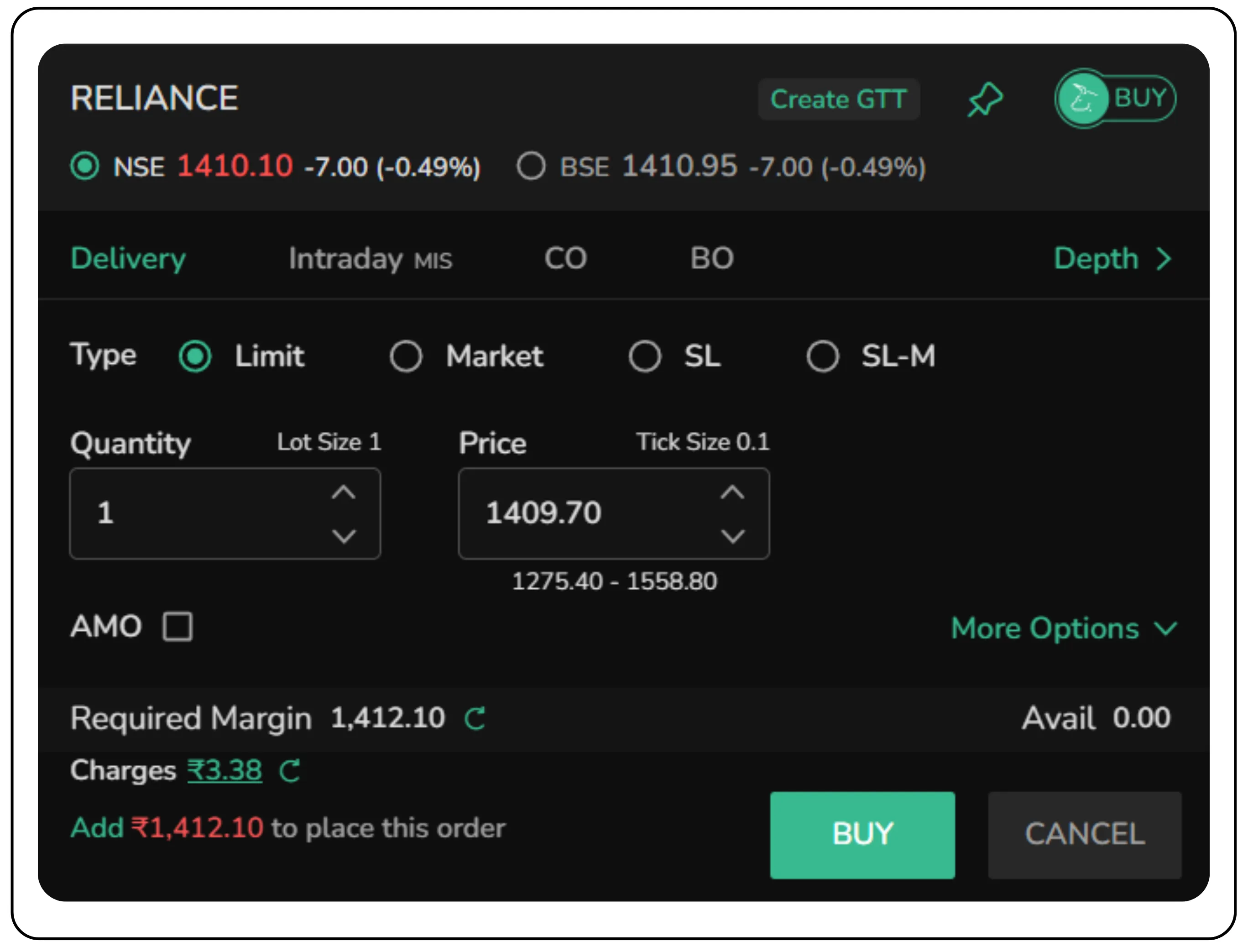This screenshot has width=1248, height=952.
Task: Switch to the Intraday MIS tab
Action: [371, 258]
